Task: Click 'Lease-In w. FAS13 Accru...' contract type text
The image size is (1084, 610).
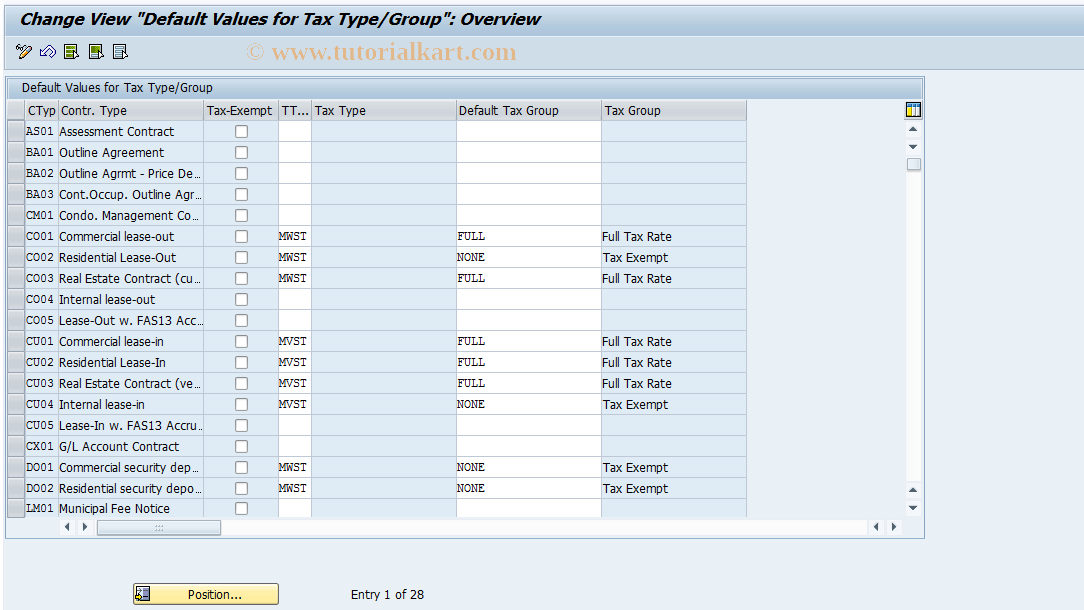Action: [x=131, y=425]
